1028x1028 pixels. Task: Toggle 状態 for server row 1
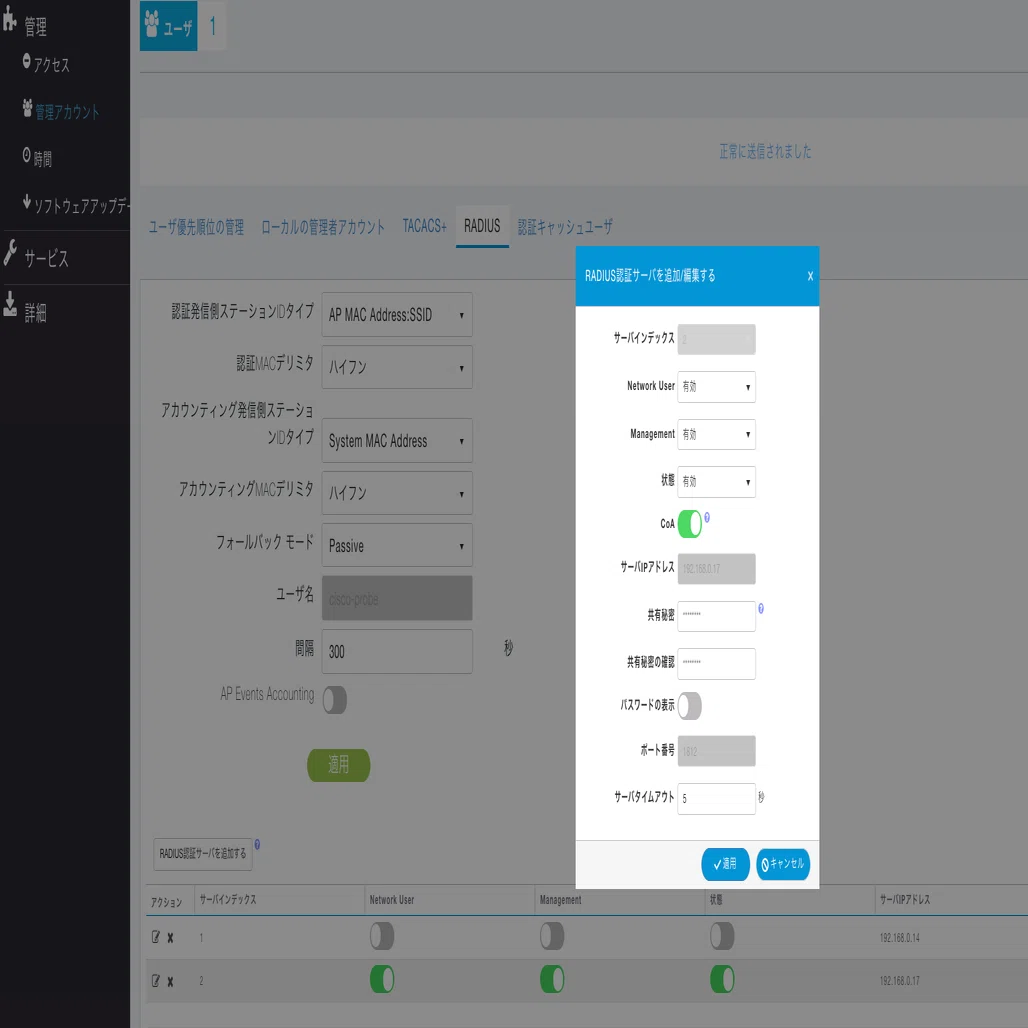point(722,936)
